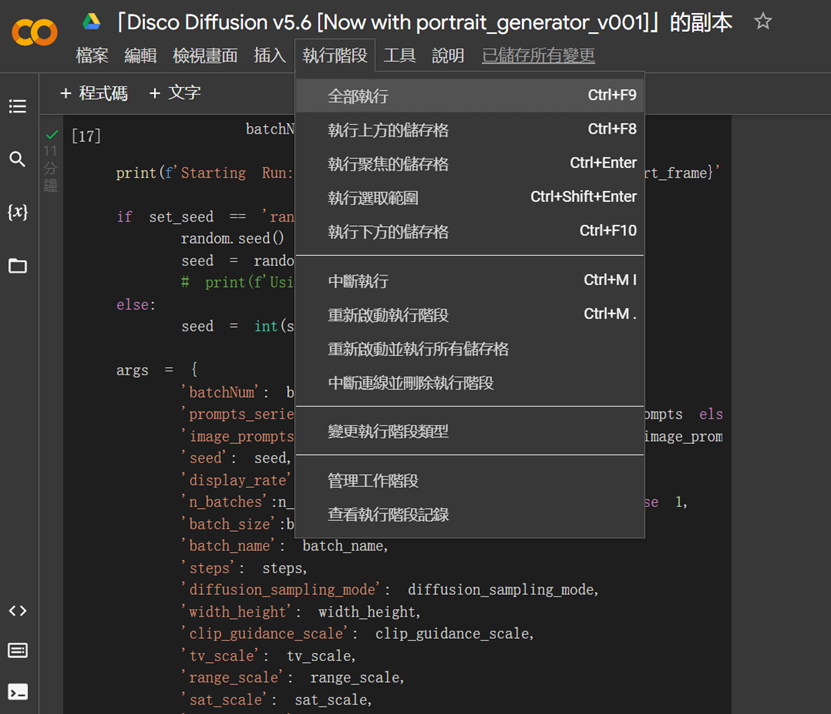
Task: Click the 'width_height' code line
Action: (301, 612)
